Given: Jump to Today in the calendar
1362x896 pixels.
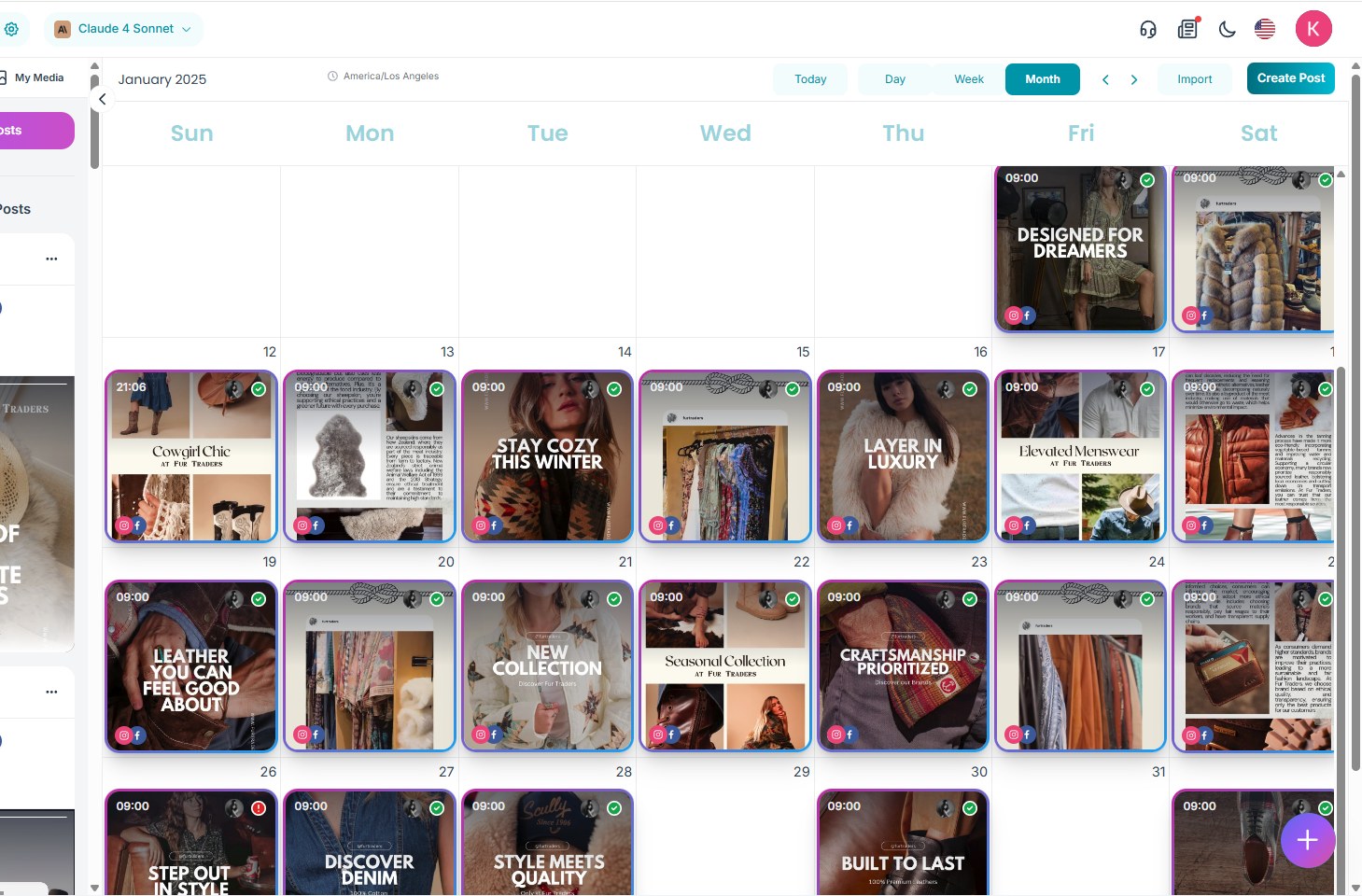Looking at the screenshot, I should [810, 79].
